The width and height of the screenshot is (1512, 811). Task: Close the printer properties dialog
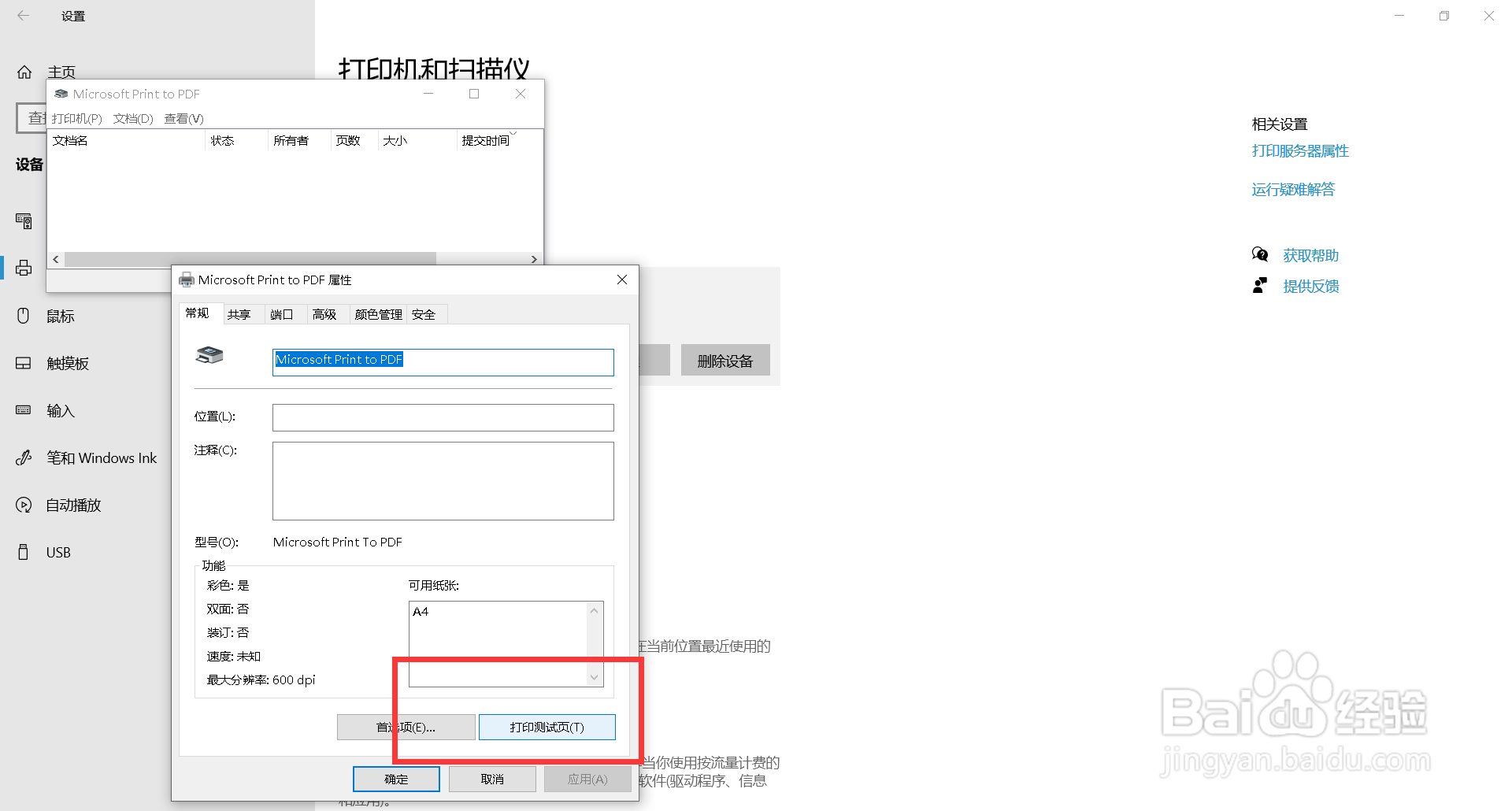tap(622, 280)
